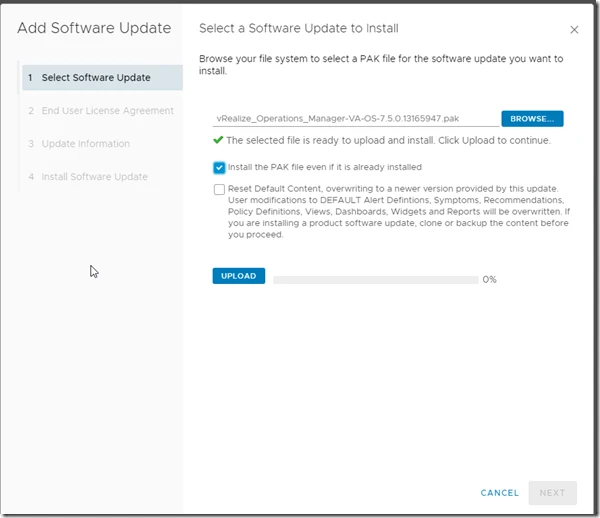Click the upload progress bar

coord(376,280)
